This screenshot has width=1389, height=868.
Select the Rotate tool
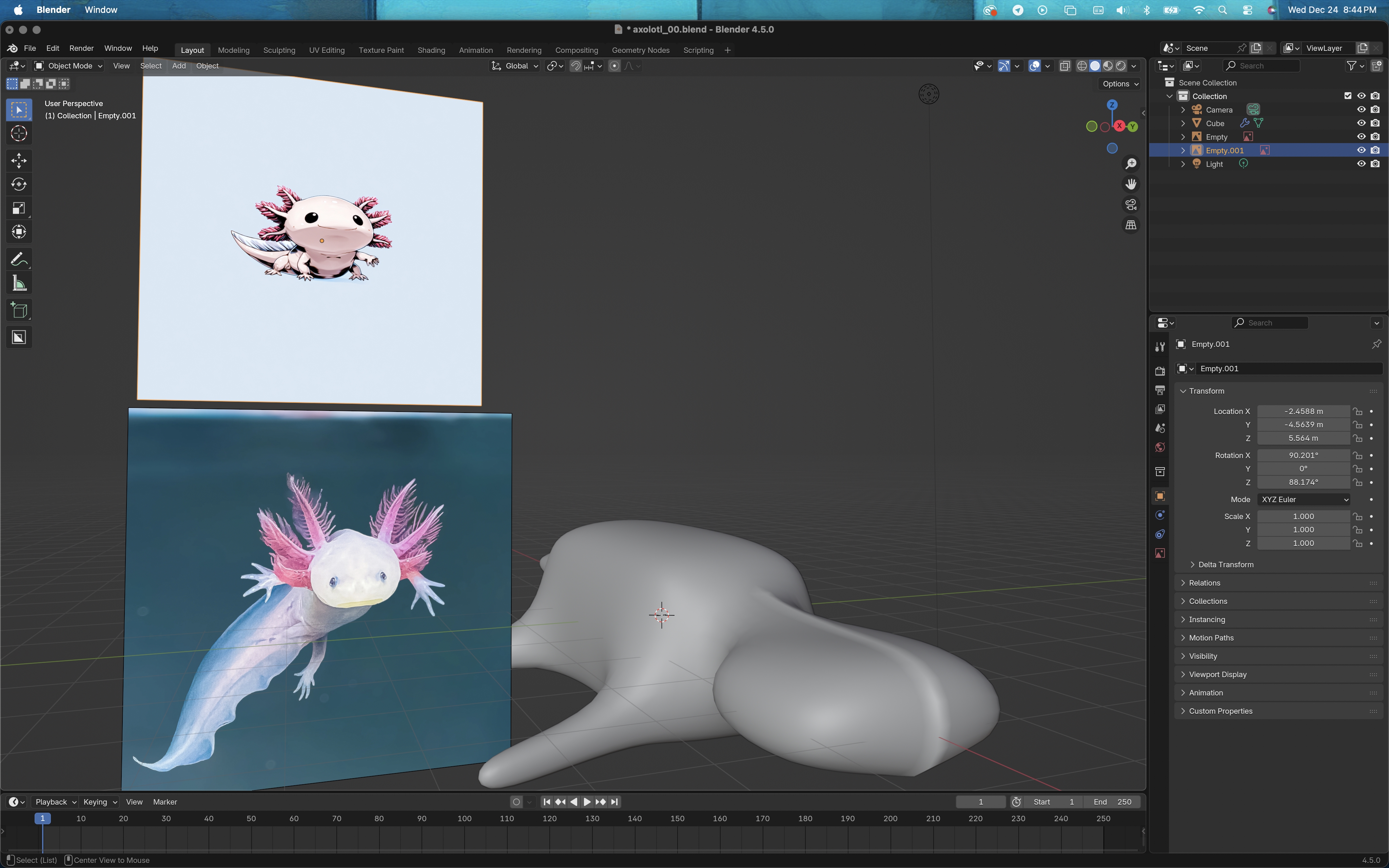pos(19,184)
